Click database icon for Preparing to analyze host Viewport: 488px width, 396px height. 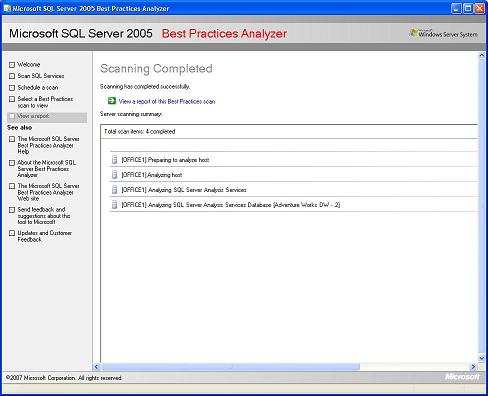click(114, 160)
